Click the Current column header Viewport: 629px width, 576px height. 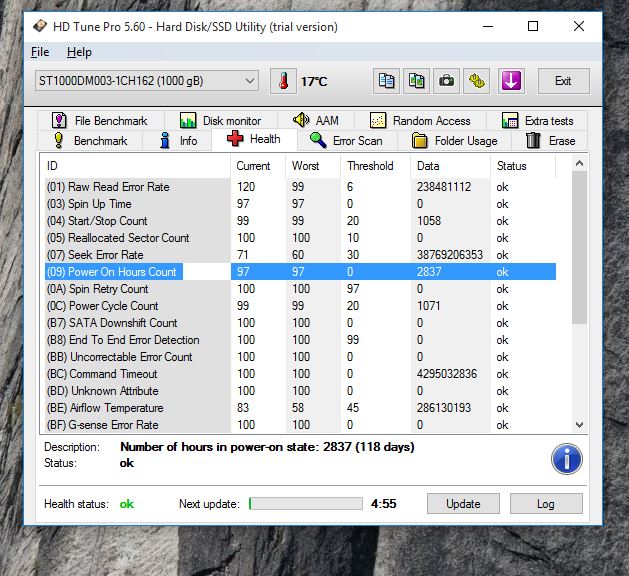click(258, 166)
